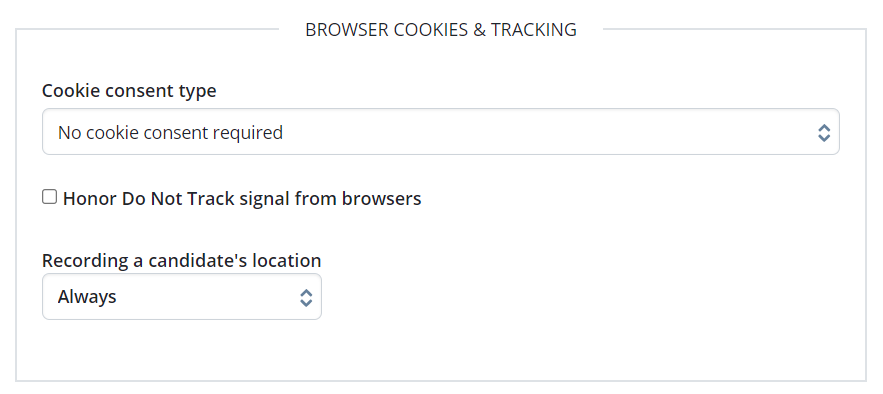This screenshot has width=883, height=394.
Task: Click the Honor Do Not Track signal label
Action: click(242, 199)
